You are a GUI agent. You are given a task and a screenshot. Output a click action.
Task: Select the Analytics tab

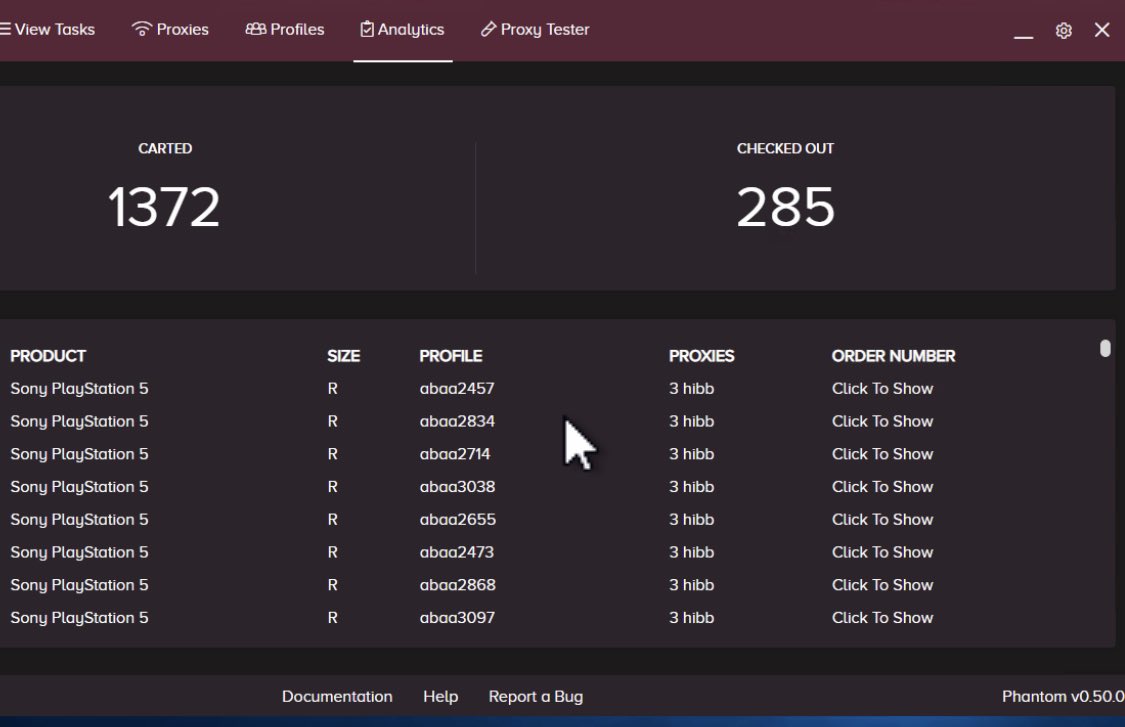[x=403, y=29]
